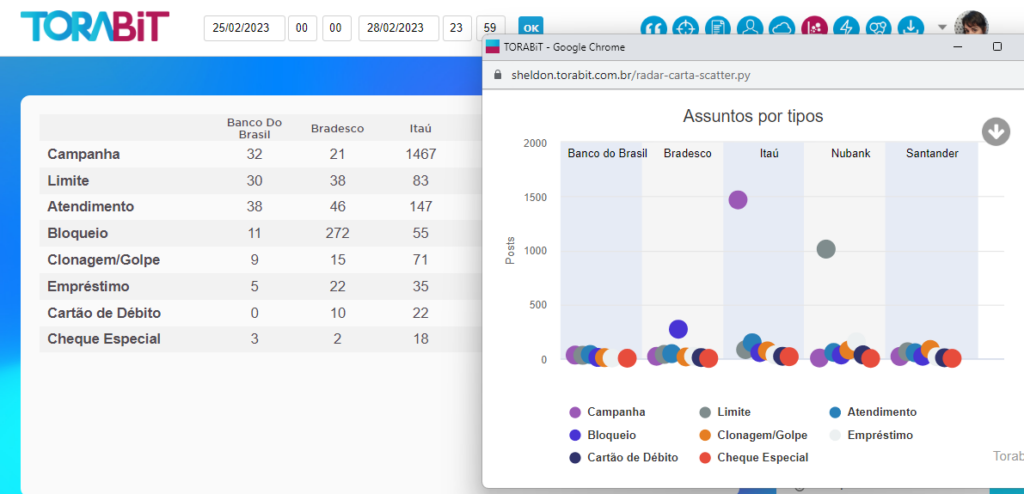Viewport: 1024px width, 494px height.
Task: Click the 71 cell in Clonagem/Golpe row
Action: click(421, 260)
